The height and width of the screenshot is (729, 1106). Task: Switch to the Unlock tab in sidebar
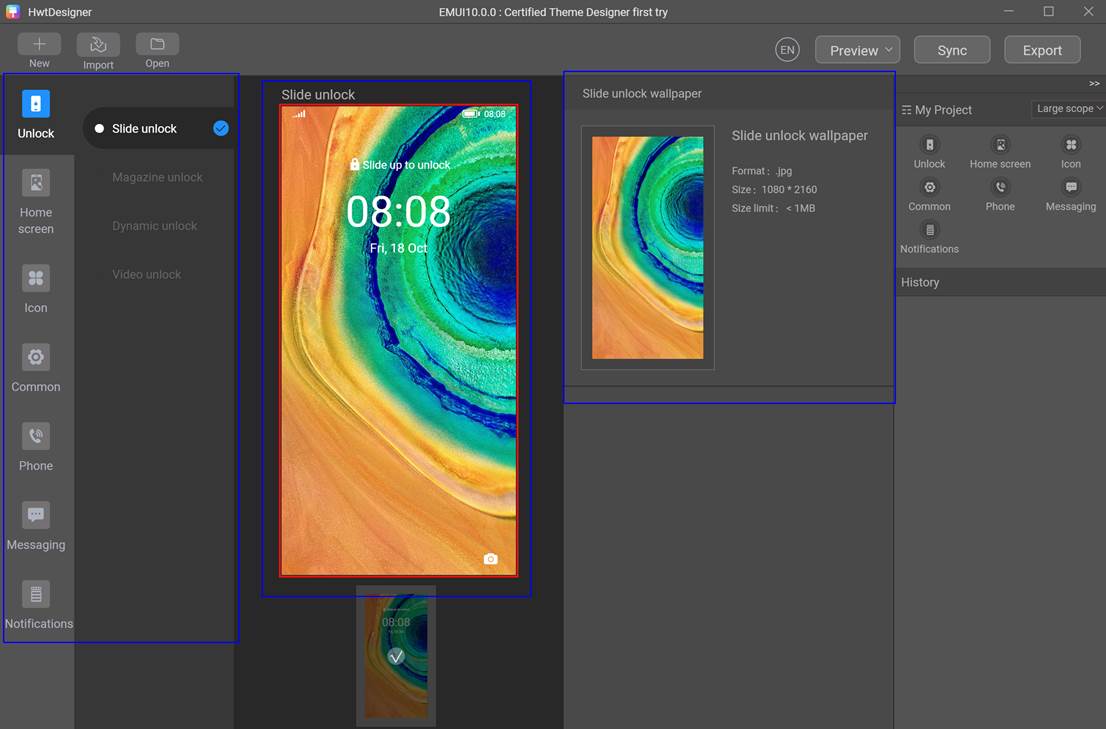tap(36, 113)
